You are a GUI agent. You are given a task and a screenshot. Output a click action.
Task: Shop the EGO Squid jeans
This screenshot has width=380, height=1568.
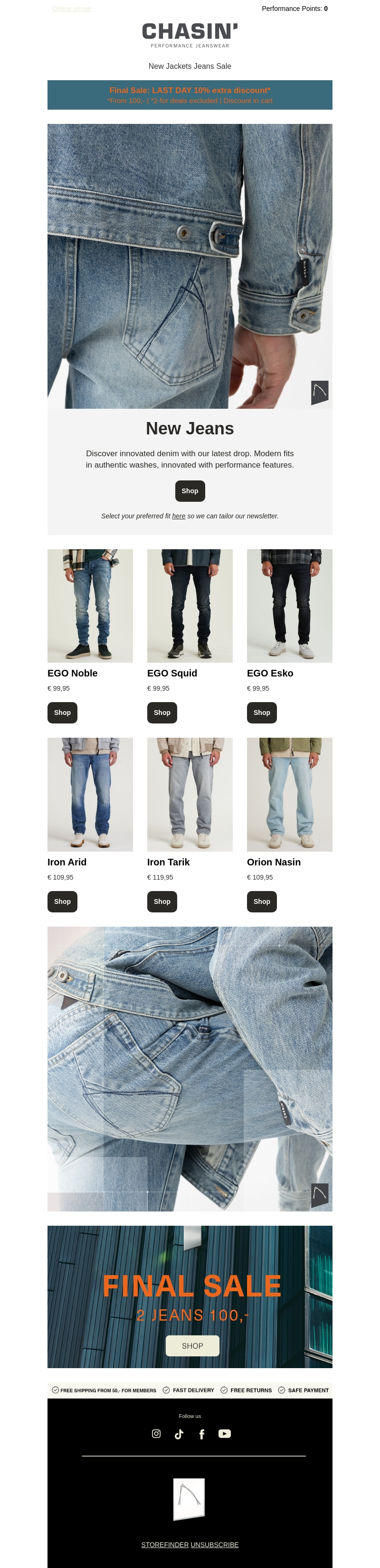[x=162, y=713]
